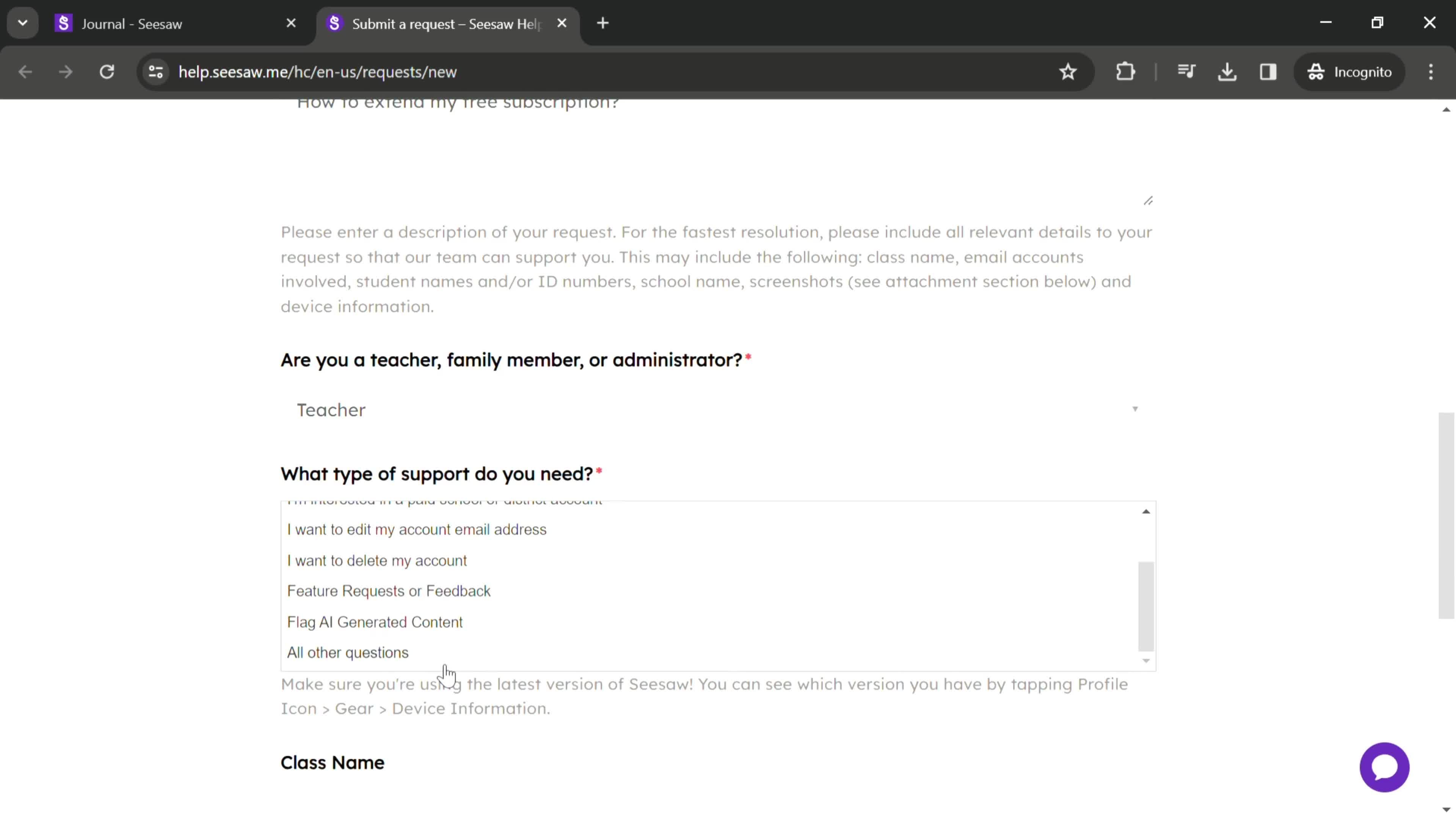Reload the current page

pyautogui.click(x=107, y=72)
